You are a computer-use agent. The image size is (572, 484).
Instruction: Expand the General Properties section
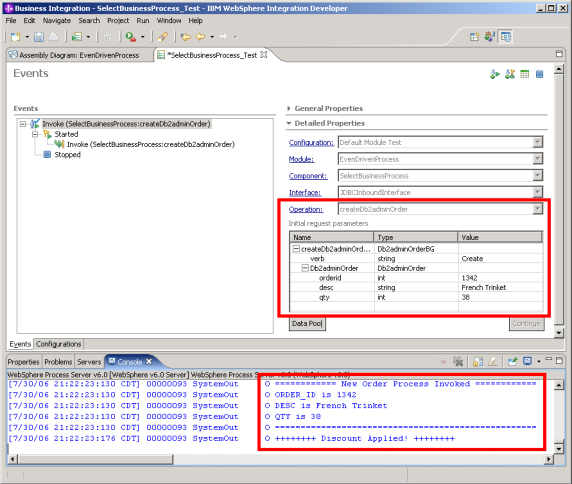click(289, 108)
